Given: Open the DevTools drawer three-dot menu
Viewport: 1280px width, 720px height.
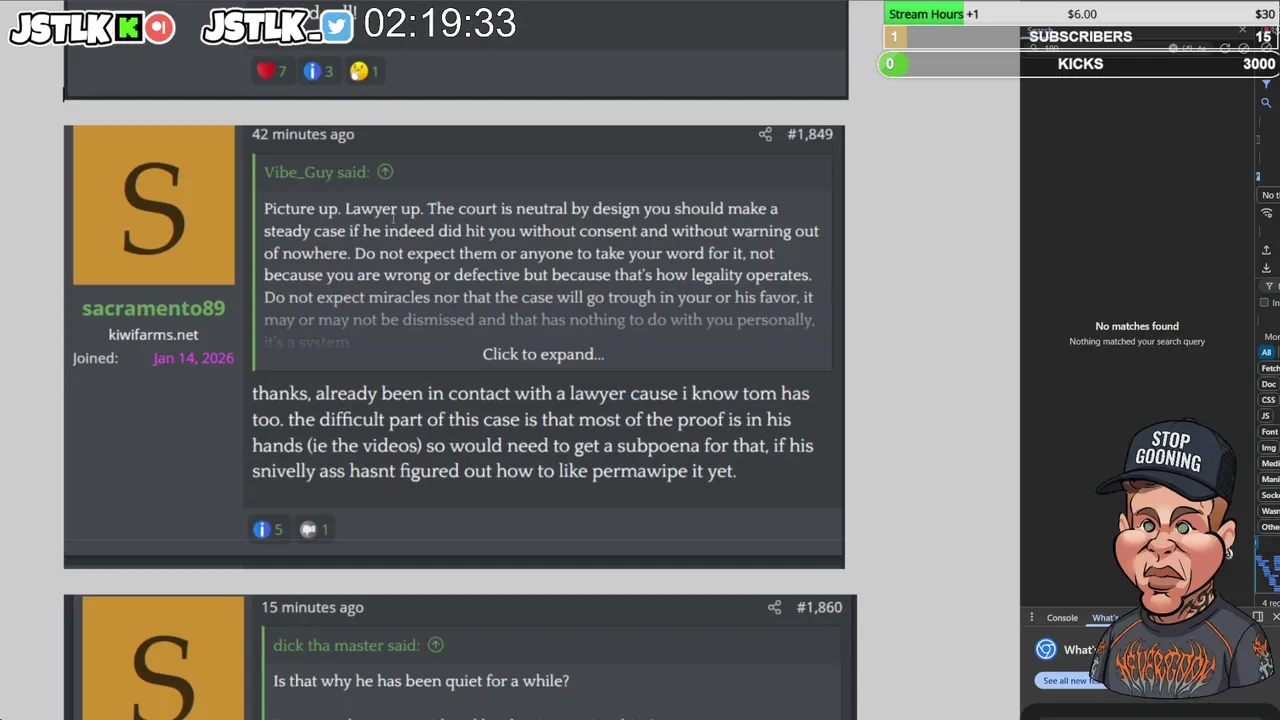Looking at the screenshot, I should point(1031,618).
